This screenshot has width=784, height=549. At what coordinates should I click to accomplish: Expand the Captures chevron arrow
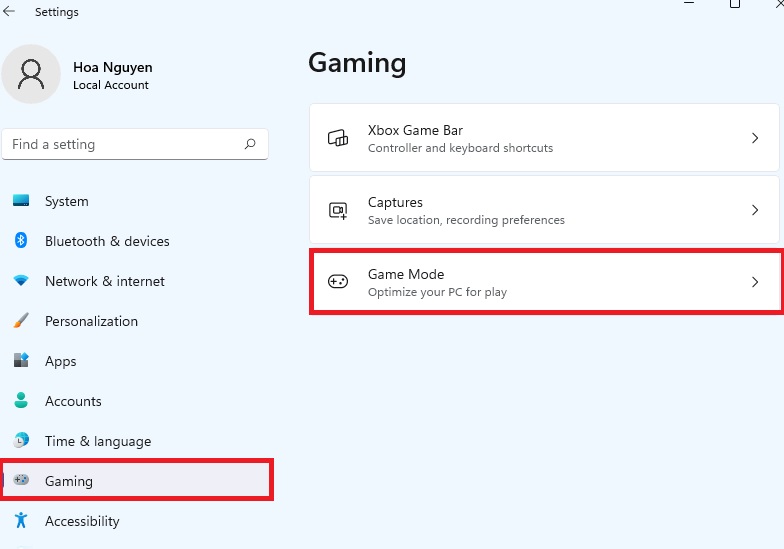755,210
